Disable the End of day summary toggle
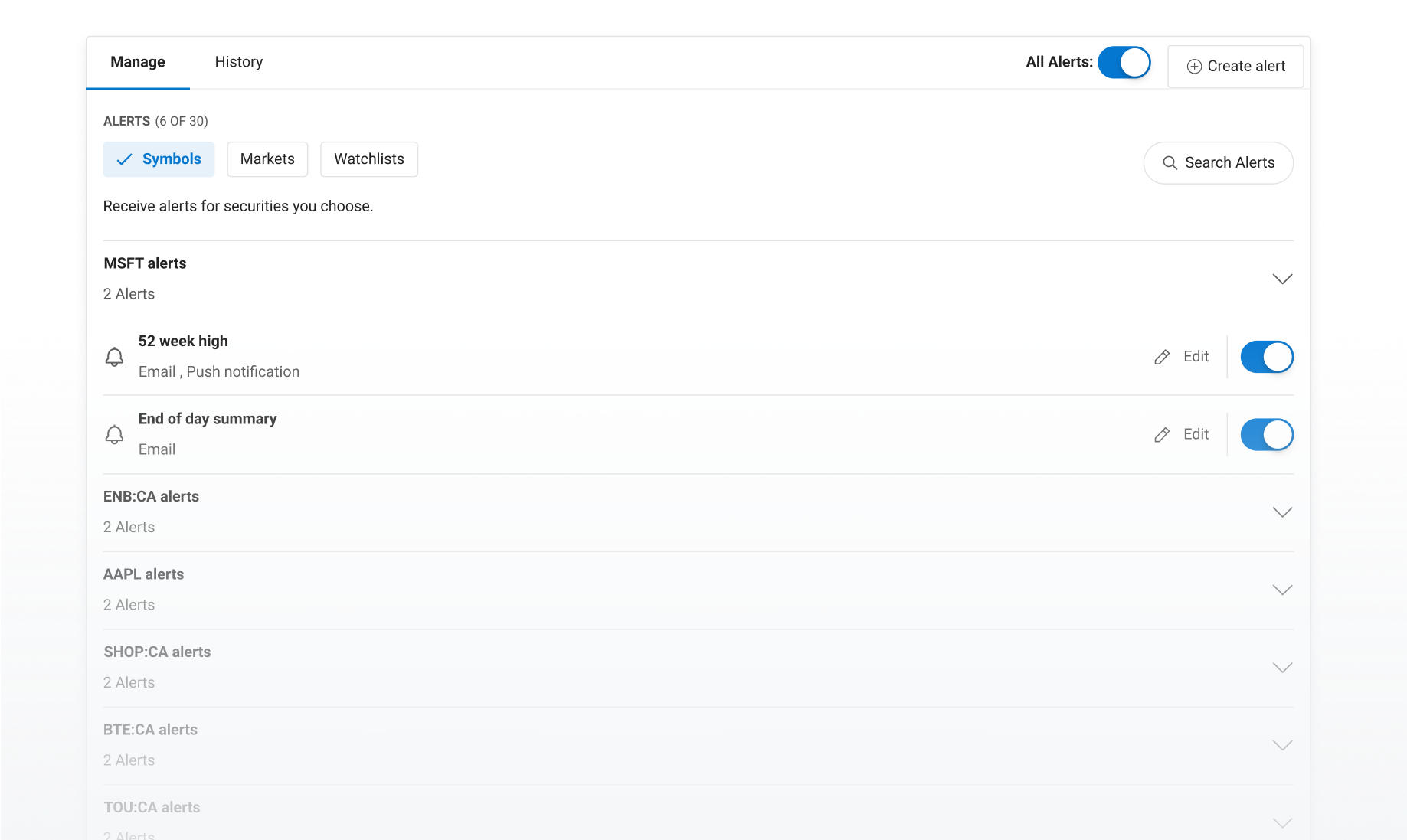The image size is (1407, 840). pyautogui.click(x=1267, y=435)
